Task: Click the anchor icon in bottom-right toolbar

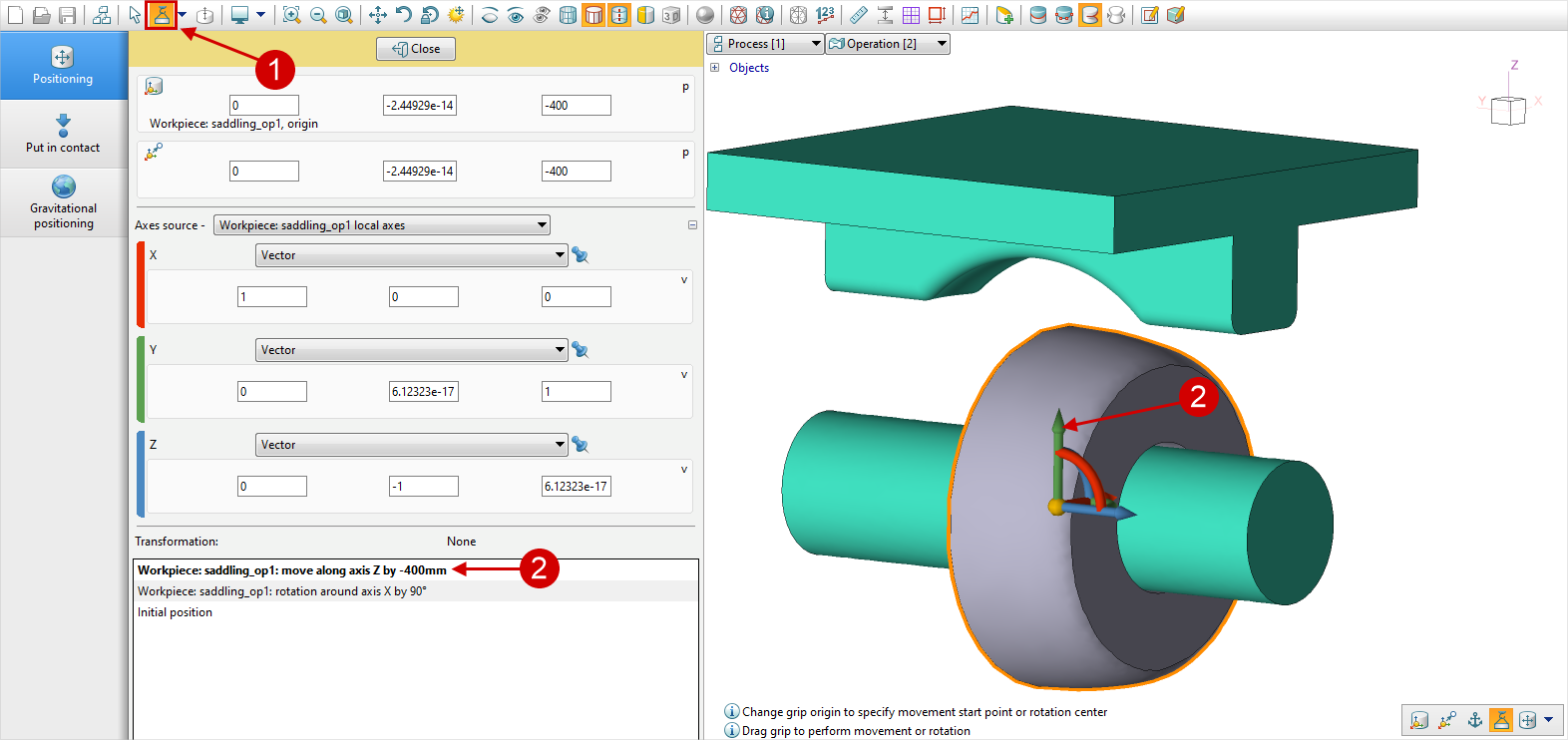Action: click(1475, 720)
